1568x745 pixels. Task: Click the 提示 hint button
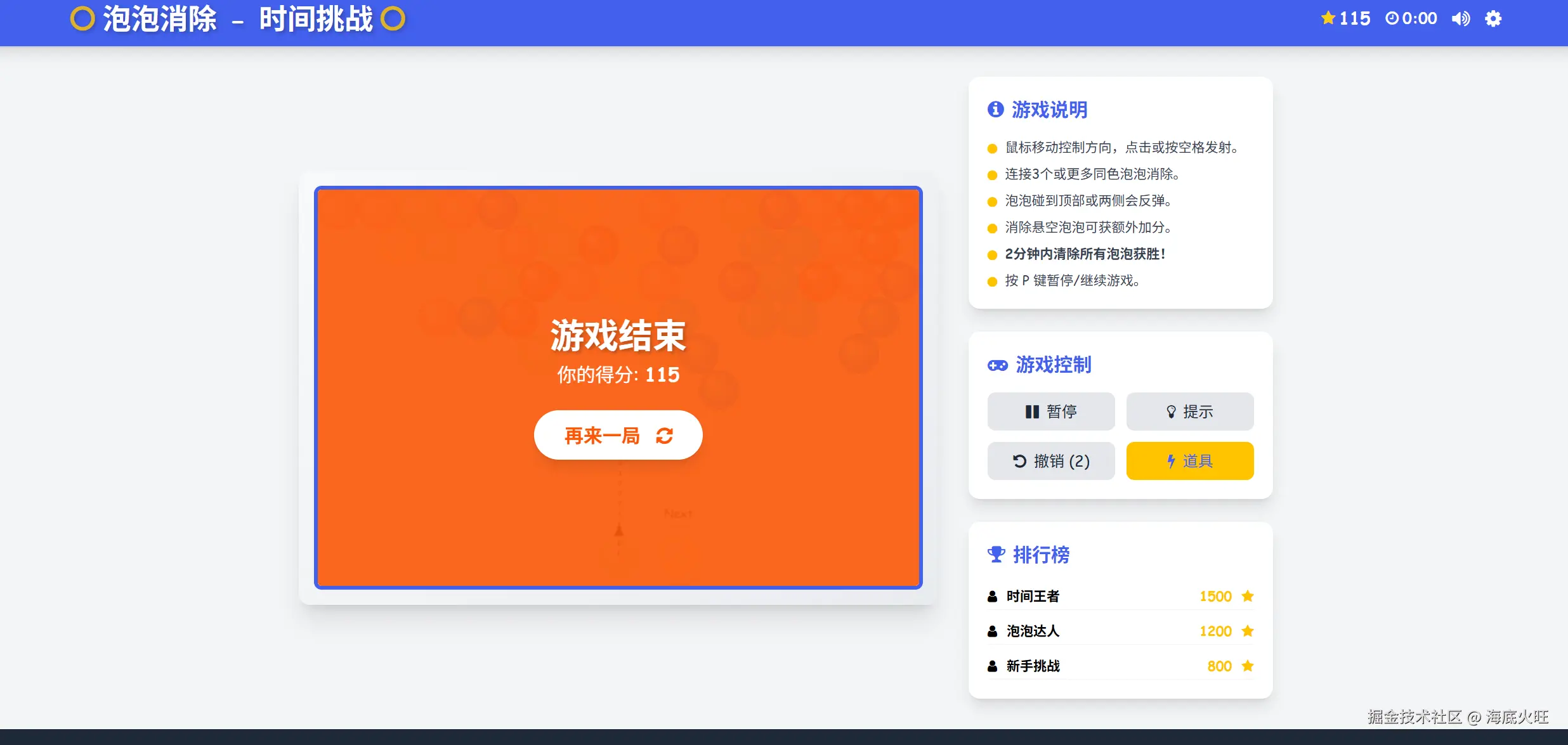point(1189,411)
